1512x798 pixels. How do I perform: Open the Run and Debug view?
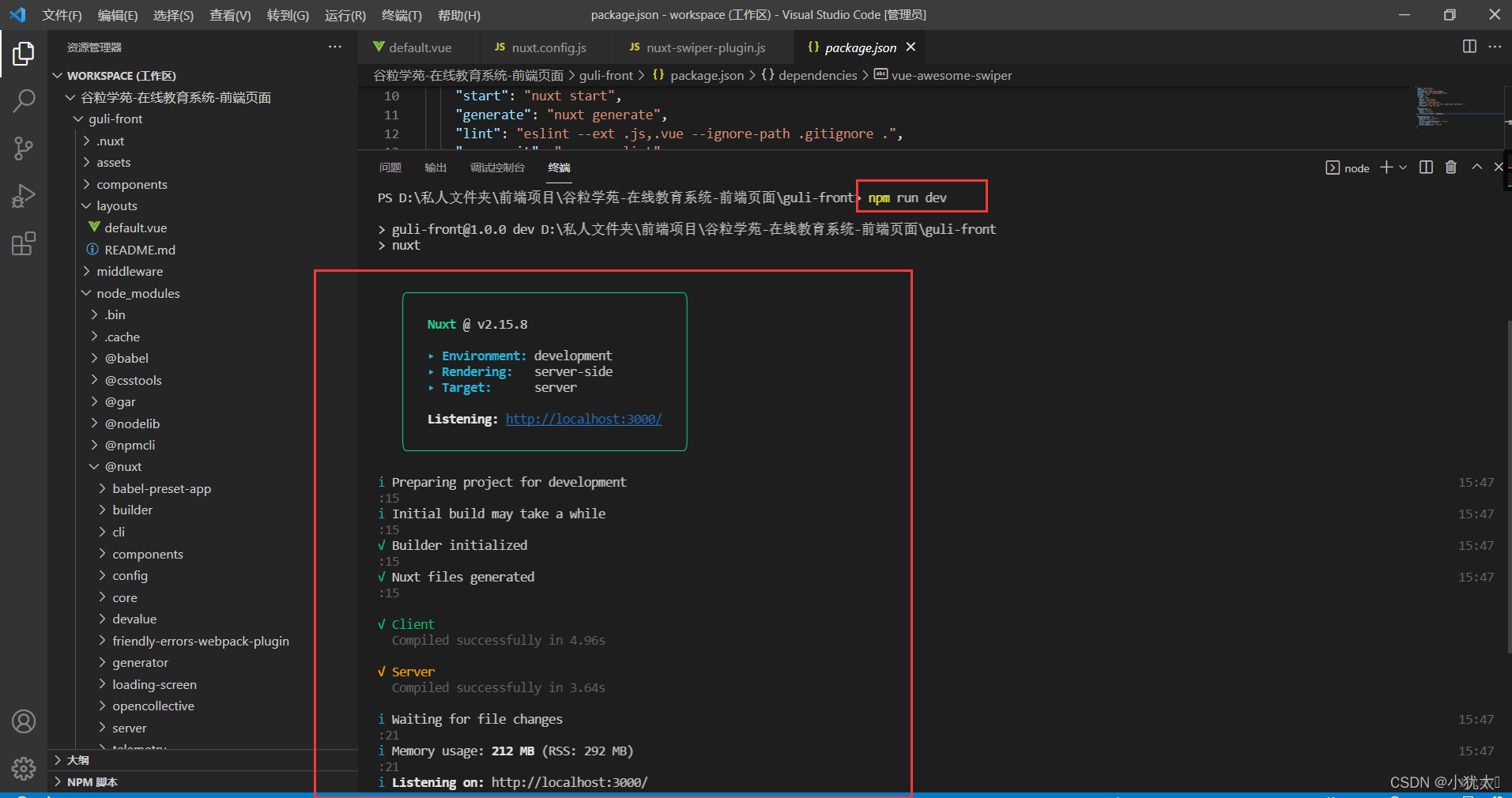pos(24,196)
